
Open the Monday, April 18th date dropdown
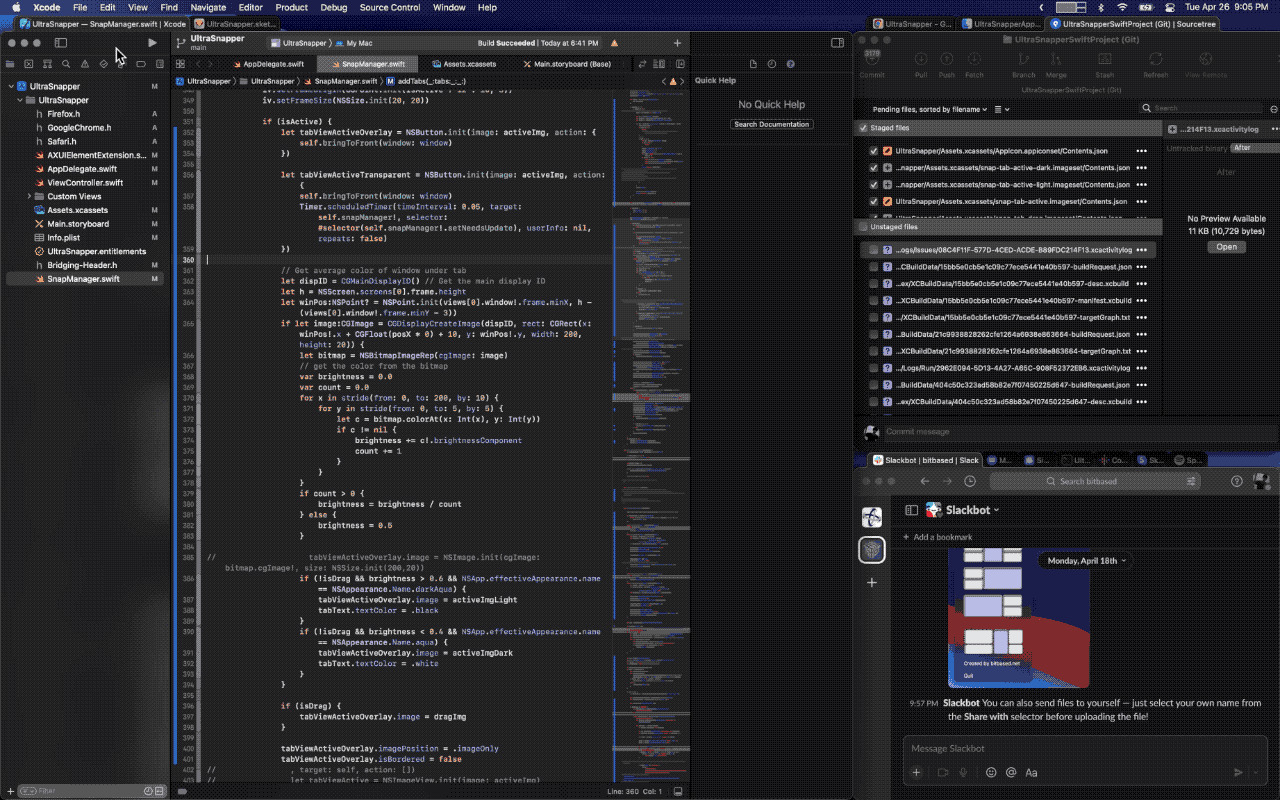pyautogui.click(x=1085, y=561)
